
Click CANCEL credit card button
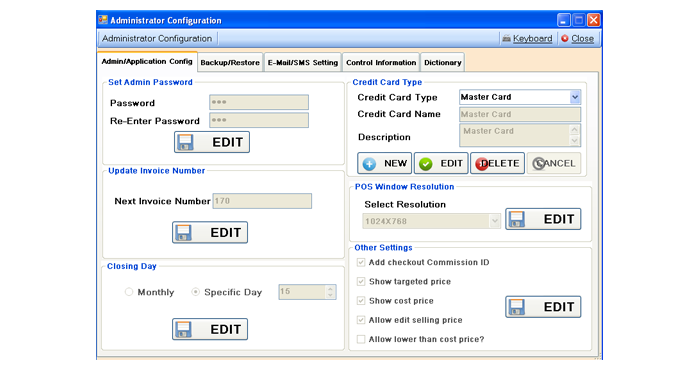coord(554,163)
